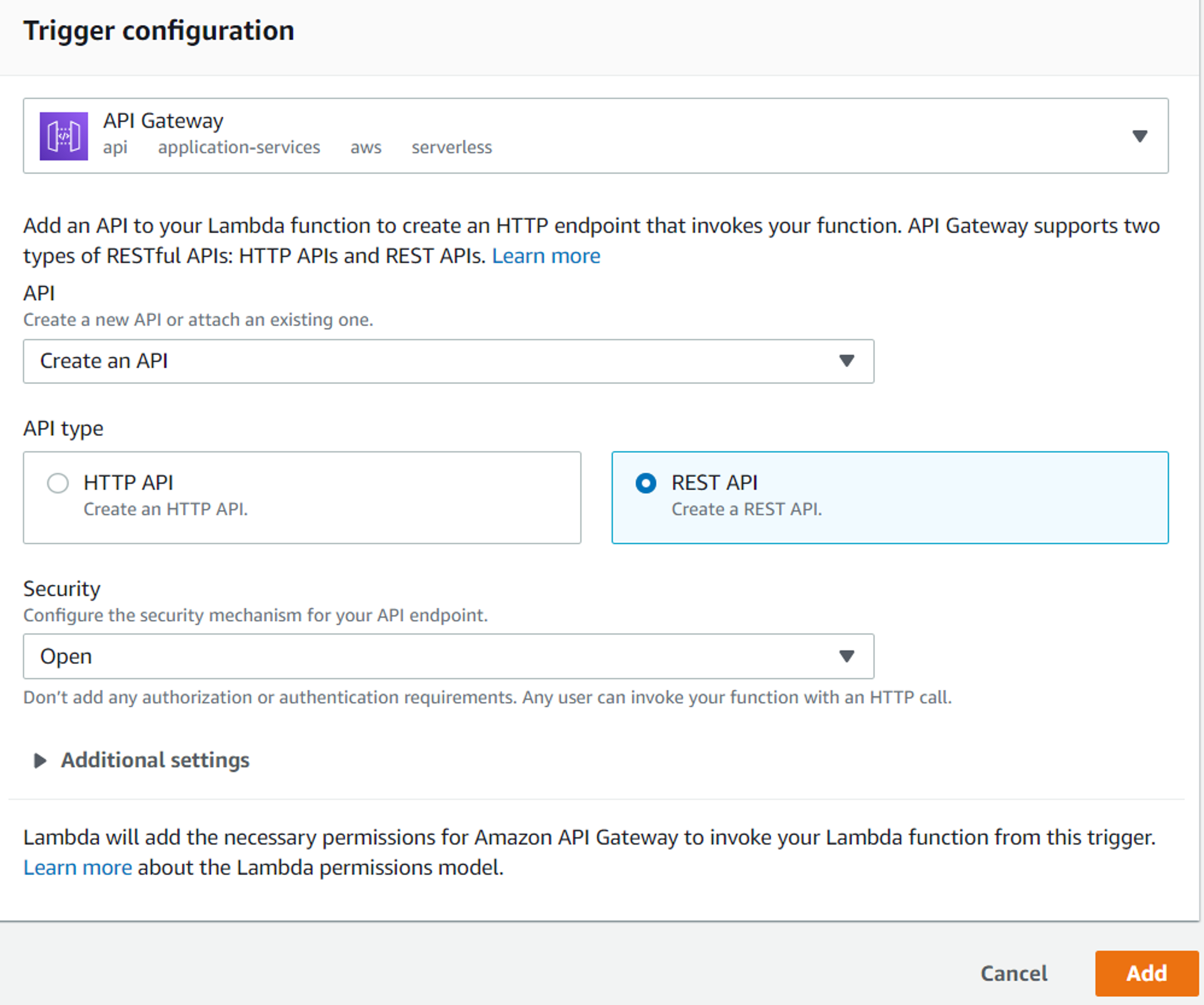Open the Security dropdown set to Open
Screen dimensions: 1204x1005
pos(448,656)
